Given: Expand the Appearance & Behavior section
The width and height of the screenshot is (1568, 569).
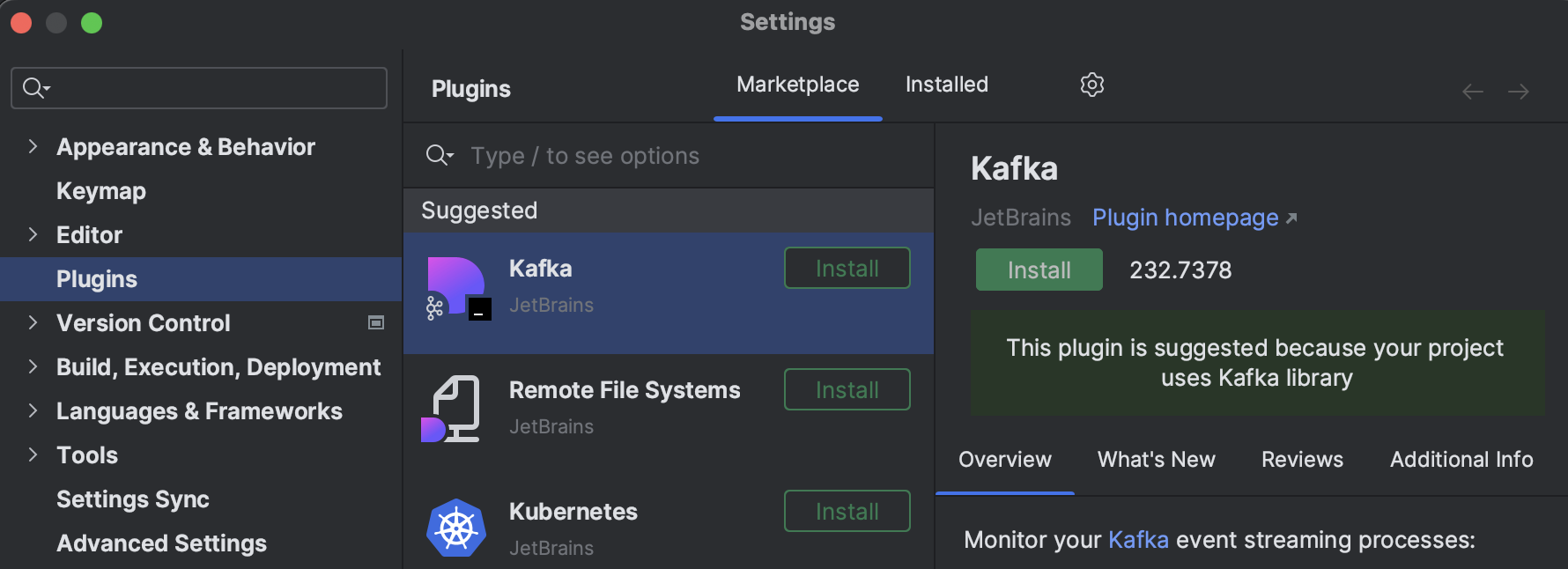Looking at the screenshot, I should [x=33, y=147].
